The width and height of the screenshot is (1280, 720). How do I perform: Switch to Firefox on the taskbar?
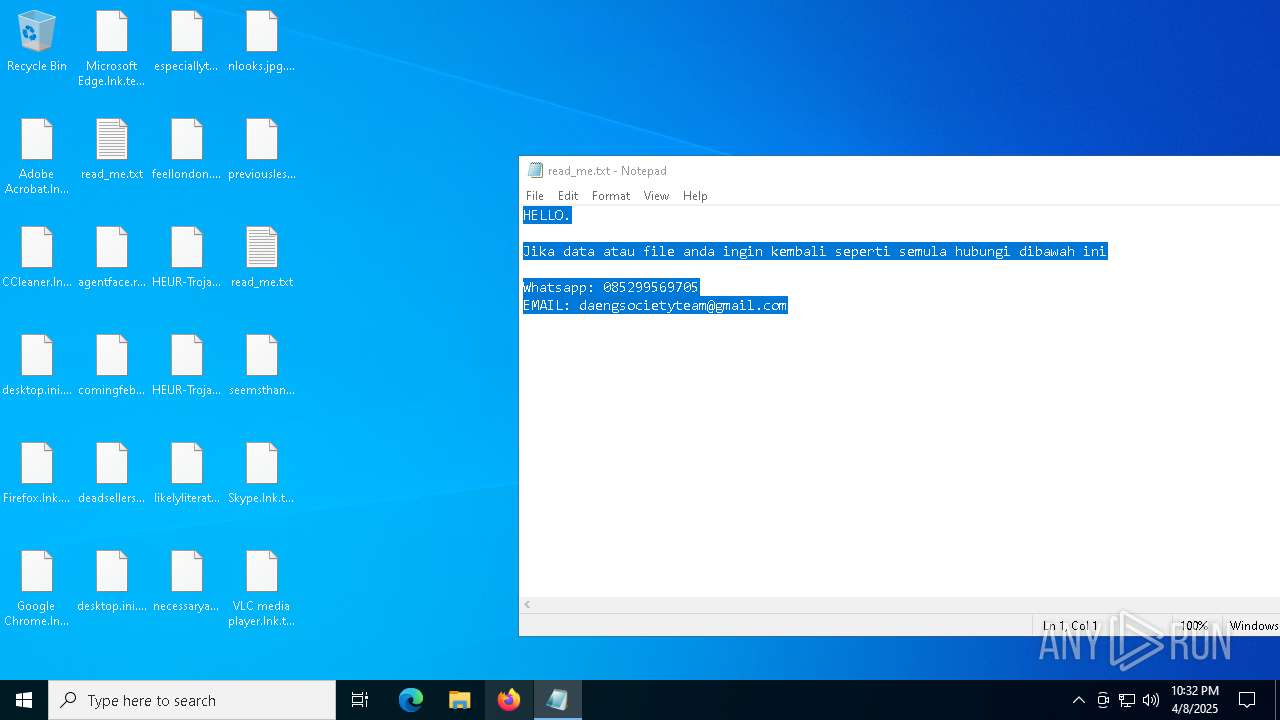509,700
